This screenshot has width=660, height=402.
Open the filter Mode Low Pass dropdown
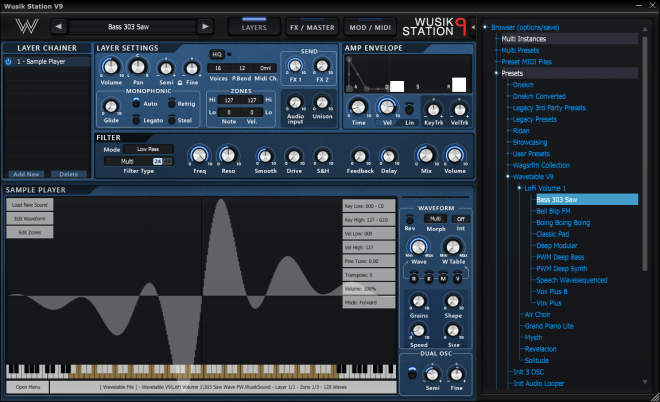pos(148,149)
